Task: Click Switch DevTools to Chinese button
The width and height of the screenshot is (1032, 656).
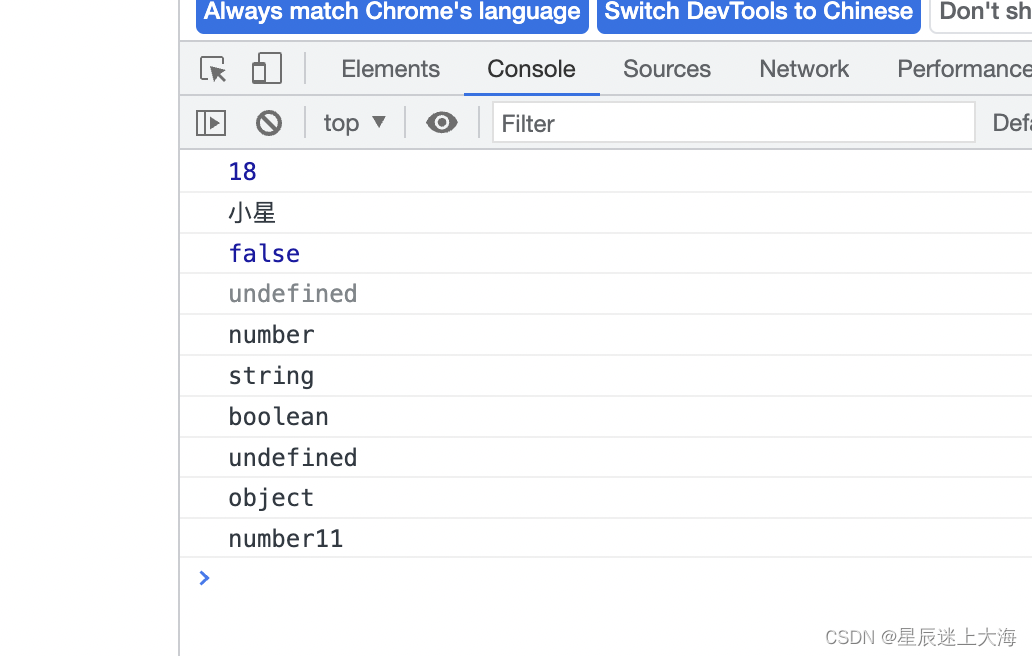Action: pyautogui.click(x=759, y=13)
